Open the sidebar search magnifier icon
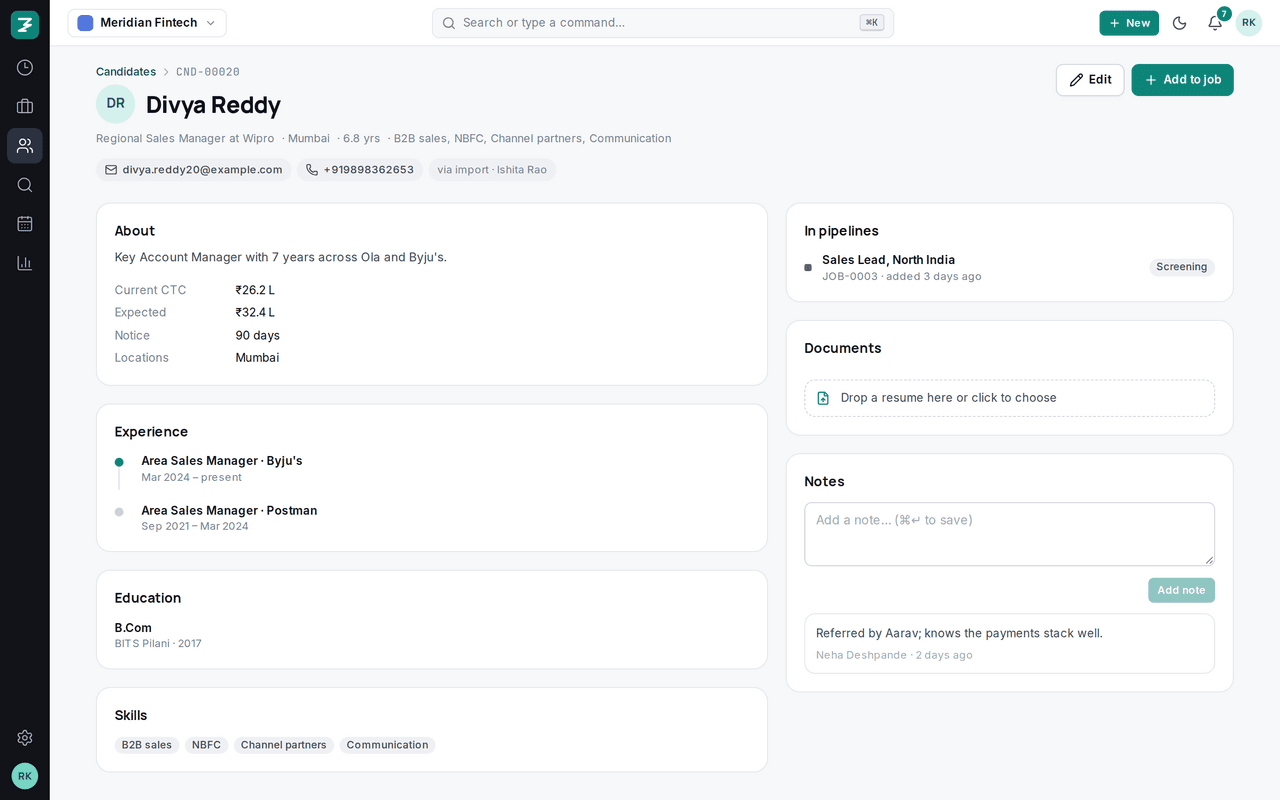The height and width of the screenshot is (800, 1280). coord(25,185)
